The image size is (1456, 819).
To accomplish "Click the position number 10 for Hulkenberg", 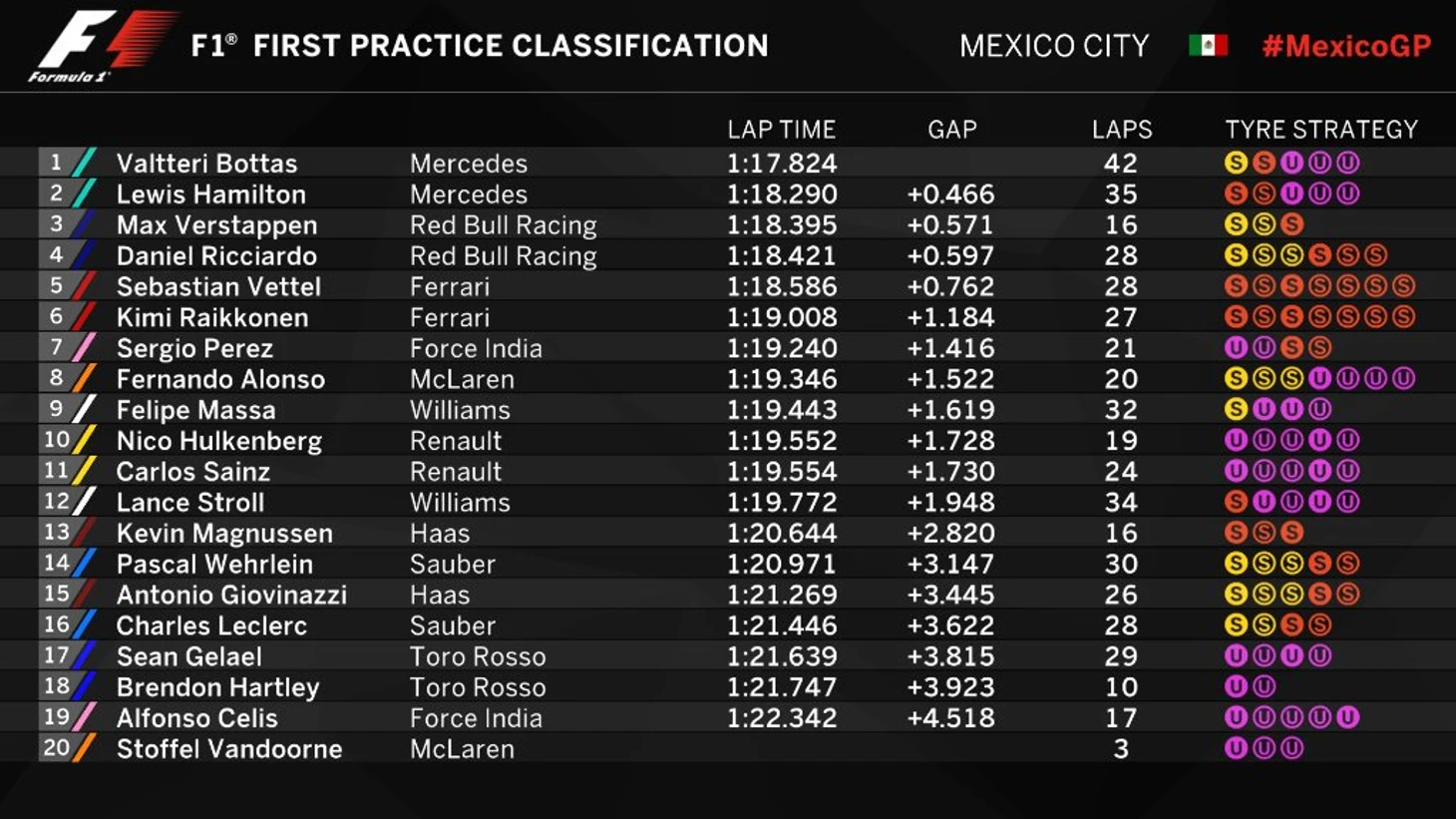I will click(x=56, y=440).
